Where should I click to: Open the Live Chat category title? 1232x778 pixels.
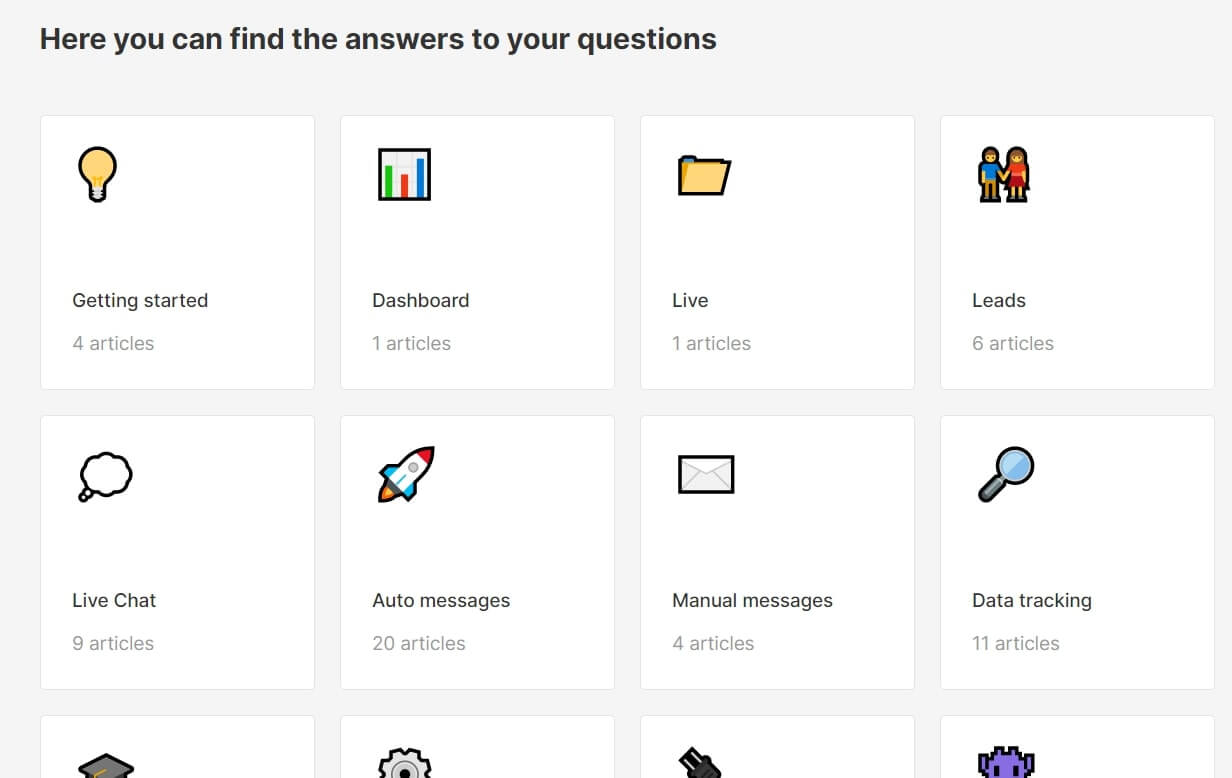[114, 600]
